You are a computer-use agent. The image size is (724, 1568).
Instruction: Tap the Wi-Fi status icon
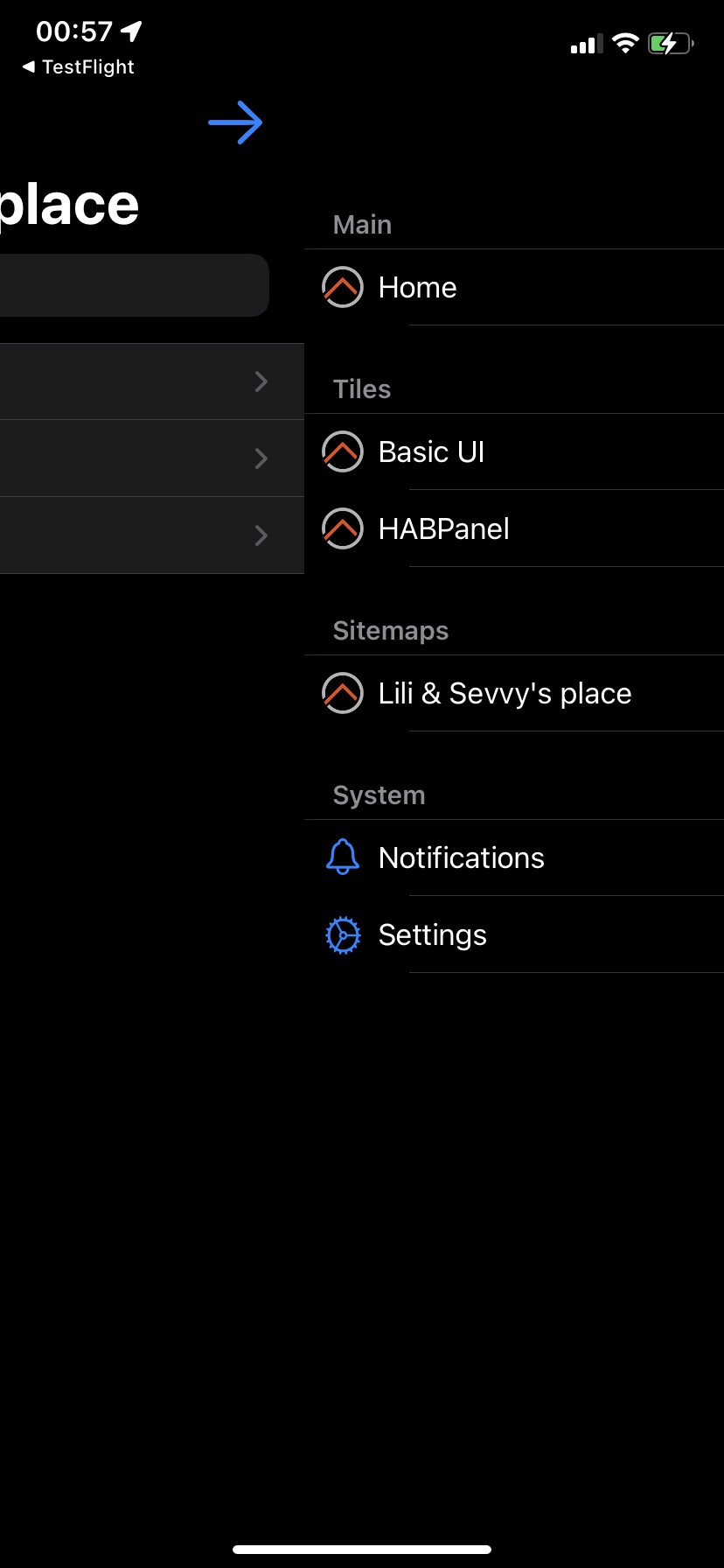(x=625, y=43)
